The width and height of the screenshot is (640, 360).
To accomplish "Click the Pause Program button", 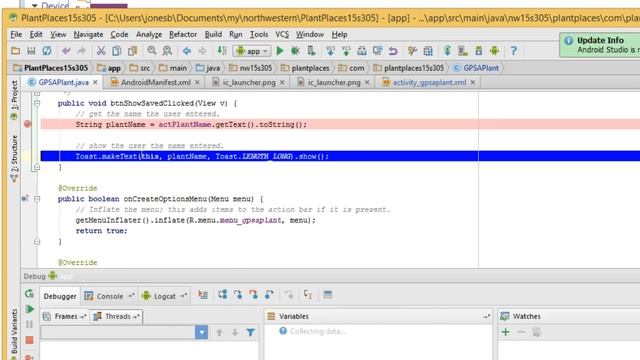I will tap(29, 325).
